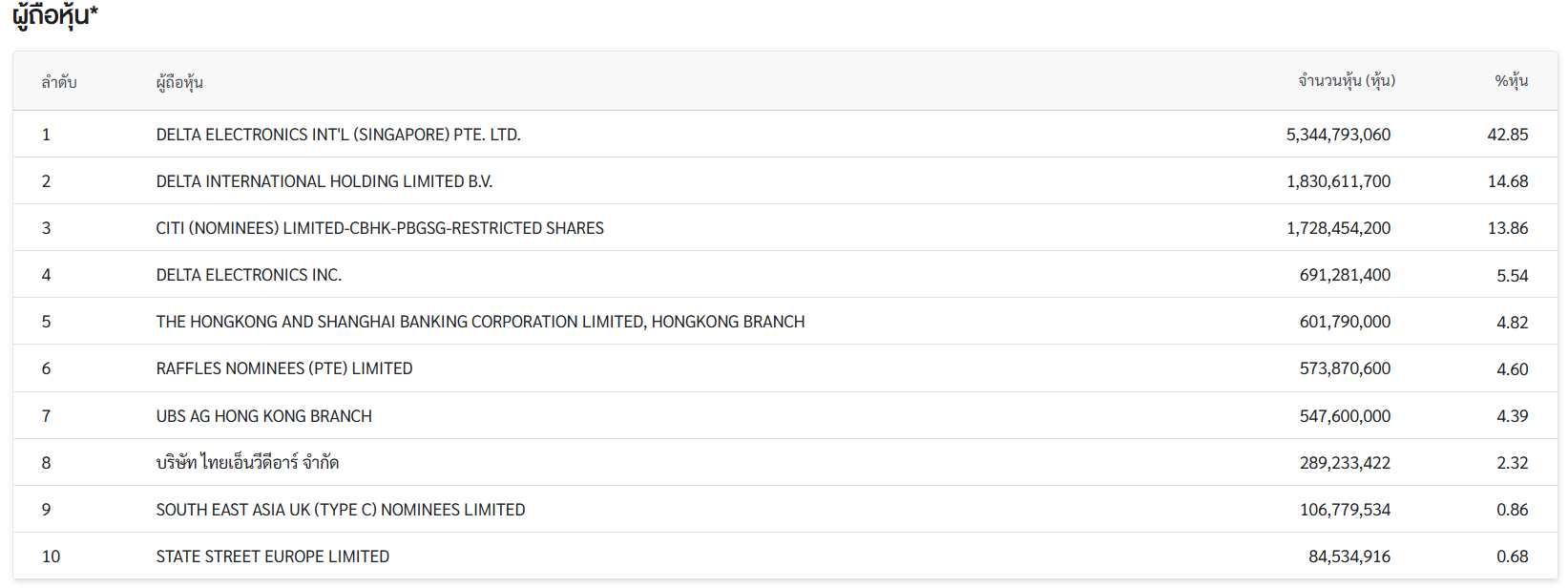Click the ผู้ถือหุ้น column header
Image resolution: width=1568 pixels, height=588 pixels.
[179, 82]
